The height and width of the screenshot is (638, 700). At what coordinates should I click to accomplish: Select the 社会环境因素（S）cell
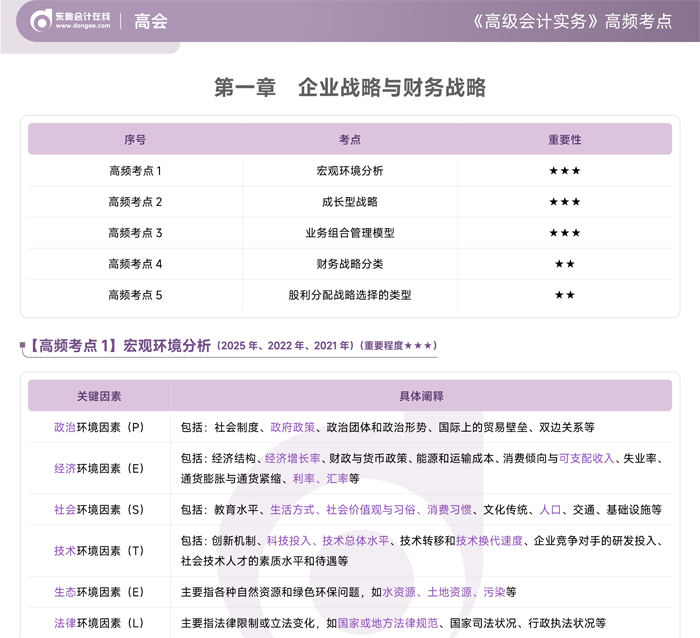pyautogui.click(x=99, y=509)
